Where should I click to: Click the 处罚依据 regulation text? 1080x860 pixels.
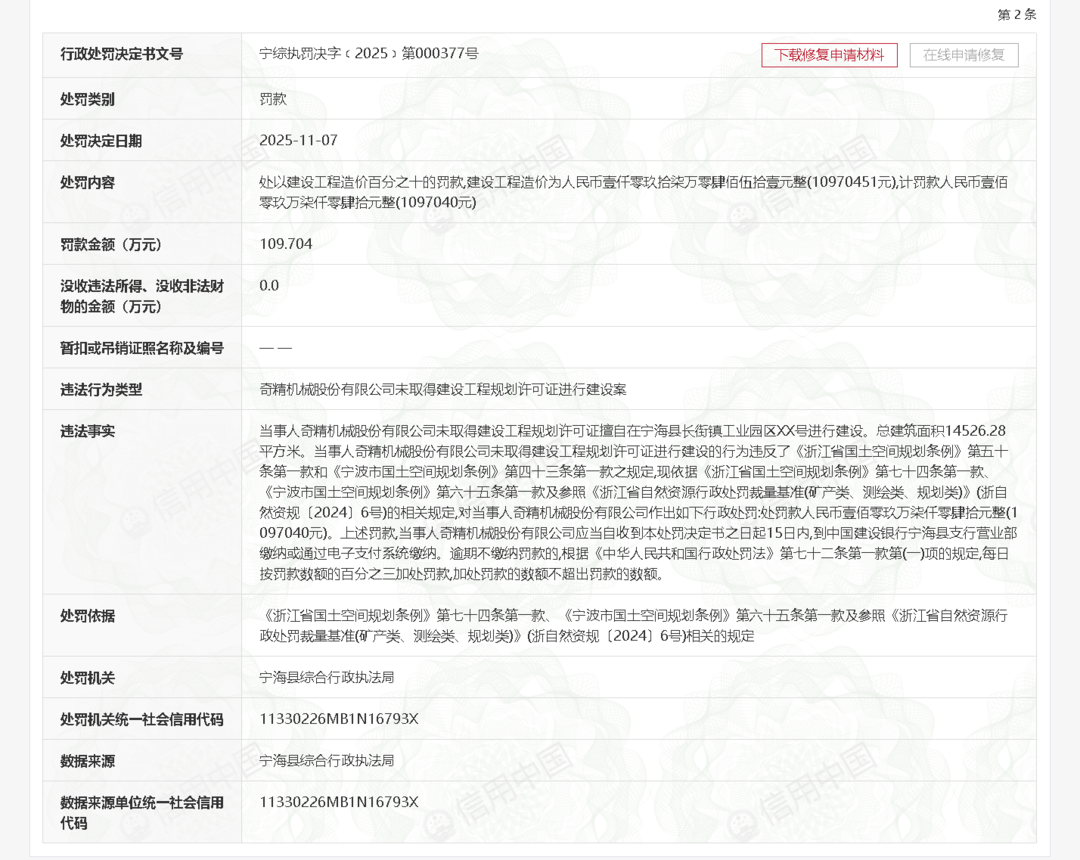point(632,626)
